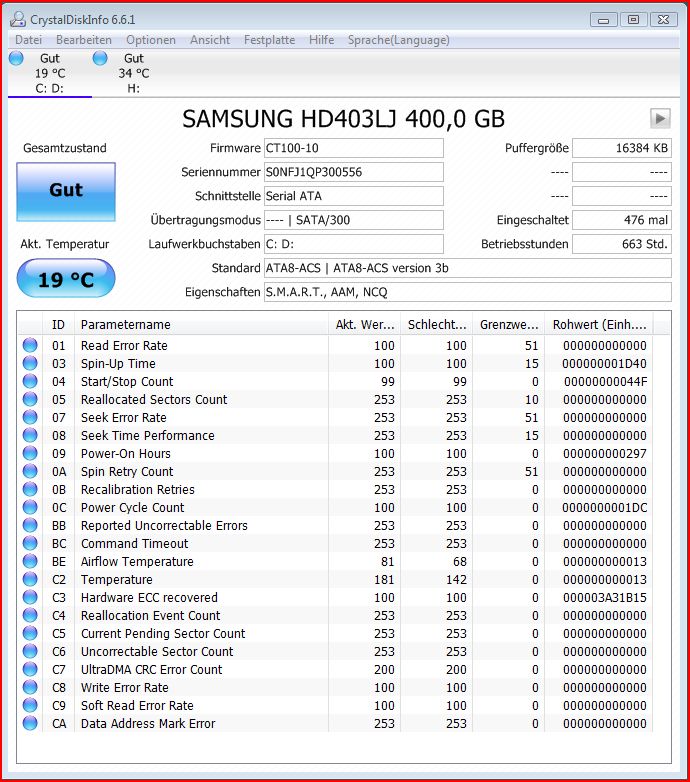
Task: Click status orb for Uncorrectable Sector Count
Action: click(30, 651)
